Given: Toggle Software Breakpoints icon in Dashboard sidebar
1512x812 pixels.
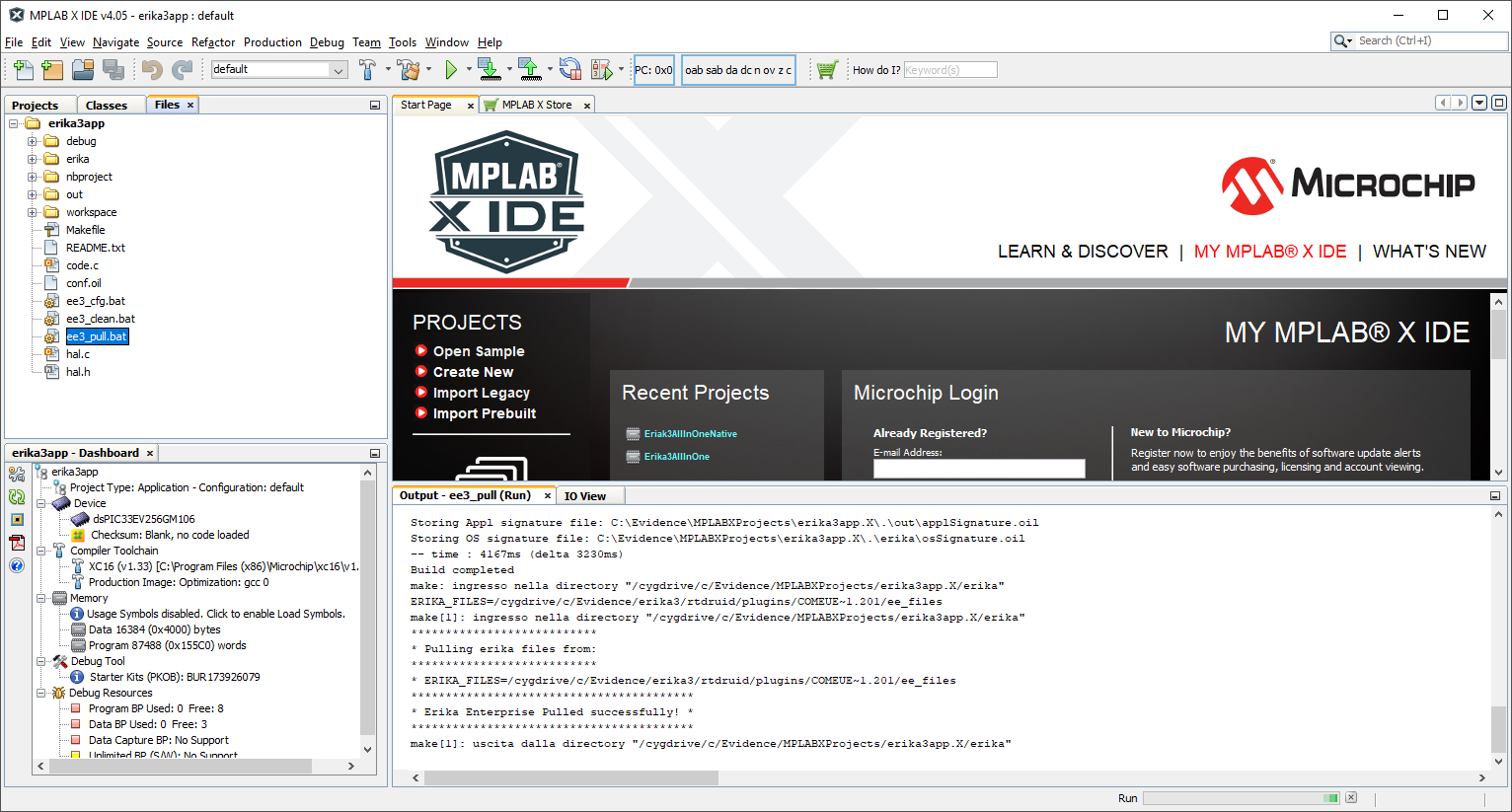Looking at the screenshot, I should pos(17,519).
